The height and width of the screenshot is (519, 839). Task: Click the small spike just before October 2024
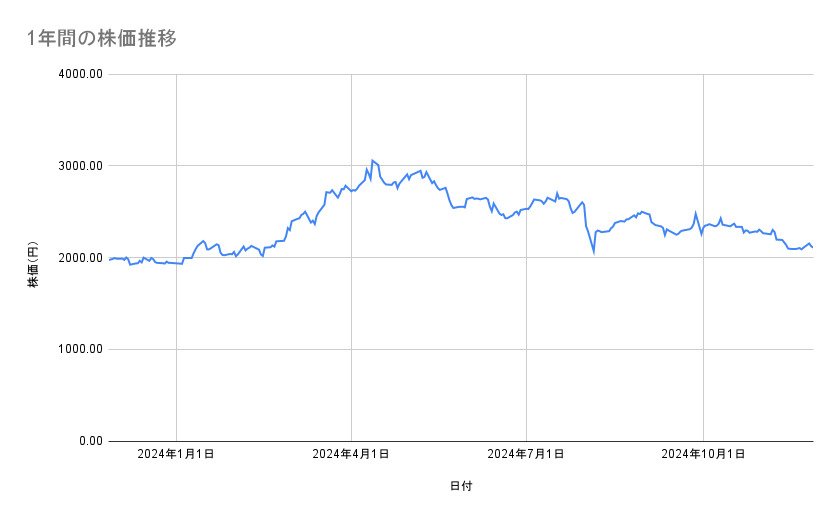tap(696, 214)
